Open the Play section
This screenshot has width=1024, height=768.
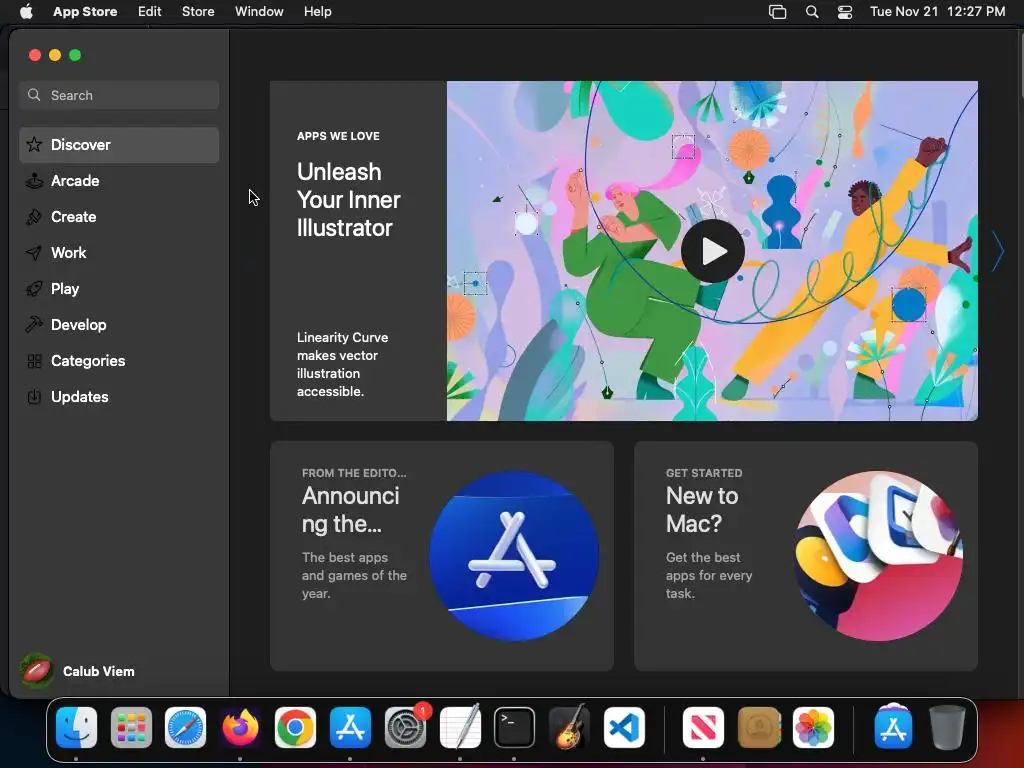point(119,289)
